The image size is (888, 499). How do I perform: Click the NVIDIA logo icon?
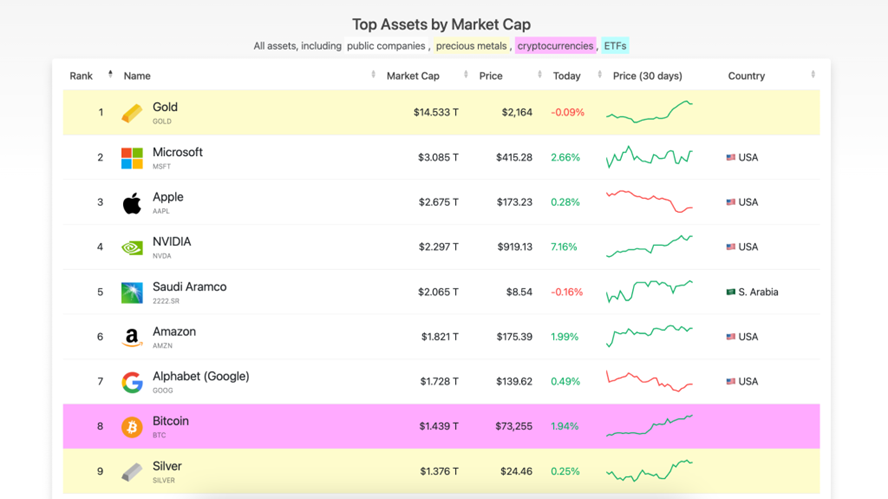(x=132, y=248)
